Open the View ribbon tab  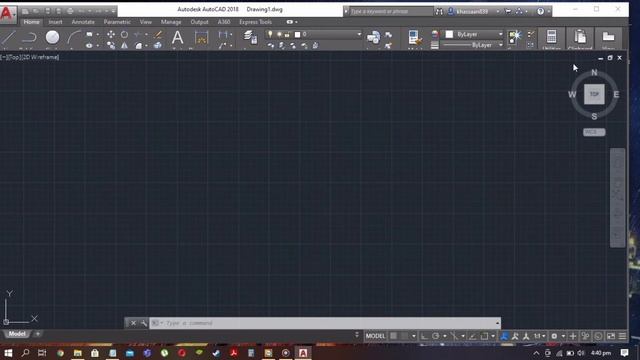pos(145,22)
